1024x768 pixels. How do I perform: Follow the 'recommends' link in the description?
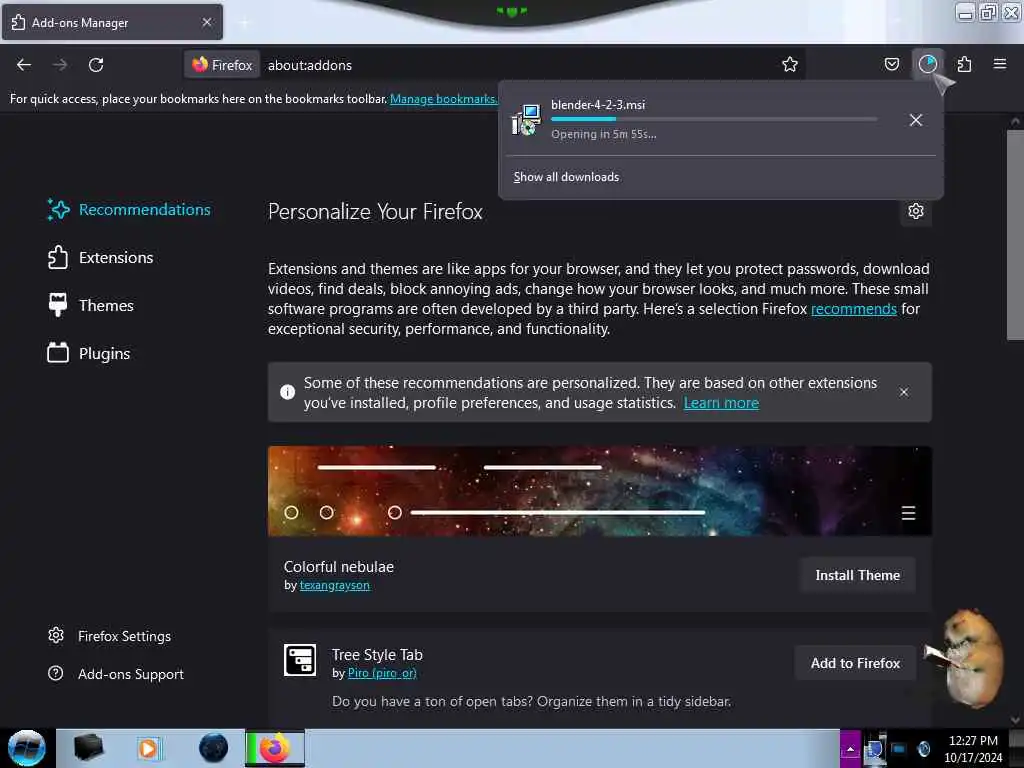[x=853, y=309]
